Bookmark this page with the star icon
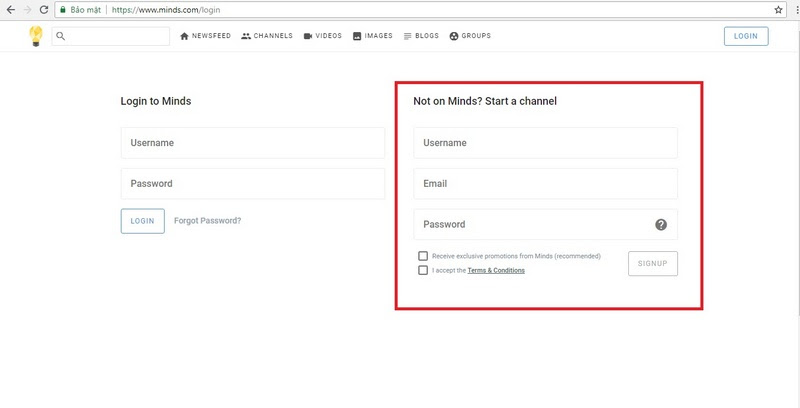Image resolution: width=800 pixels, height=408 pixels. pos(778,10)
